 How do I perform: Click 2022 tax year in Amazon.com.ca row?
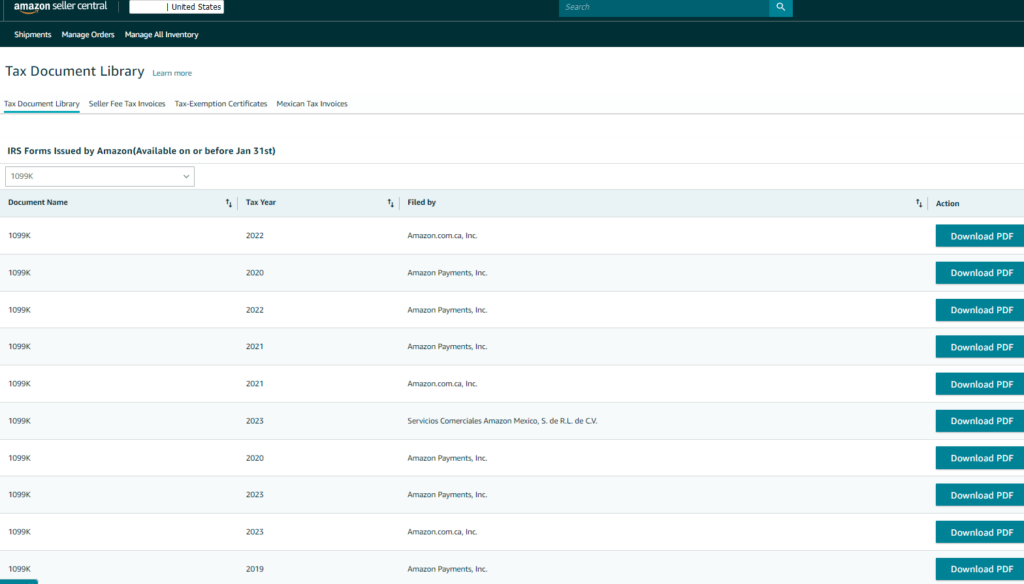pyautogui.click(x=255, y=236)
